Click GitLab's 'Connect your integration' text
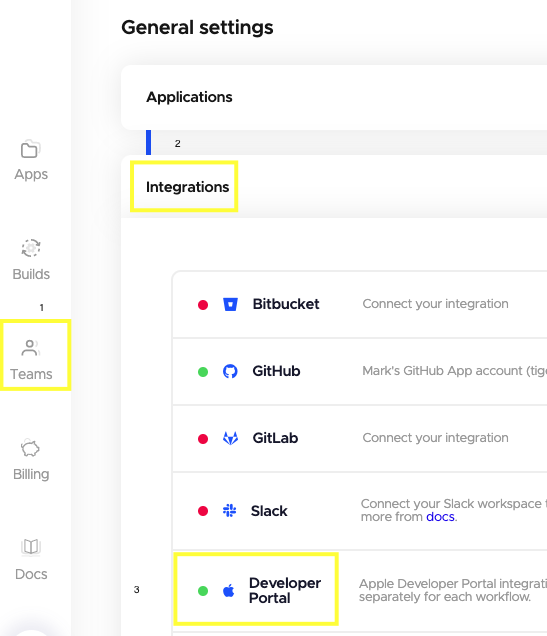547x636 pixels. 435,437
